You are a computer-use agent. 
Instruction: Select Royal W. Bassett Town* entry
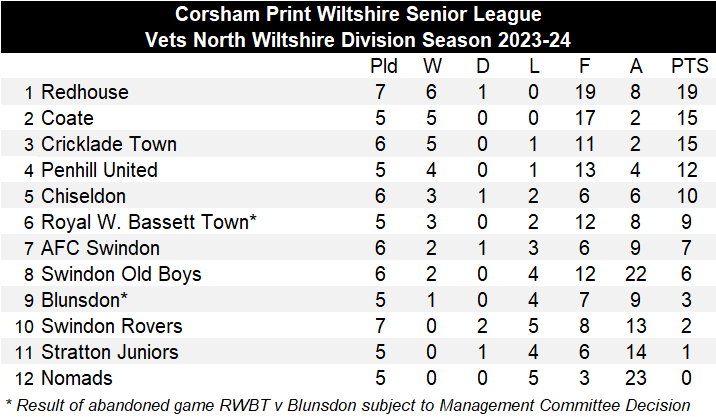tap(149, 222)
